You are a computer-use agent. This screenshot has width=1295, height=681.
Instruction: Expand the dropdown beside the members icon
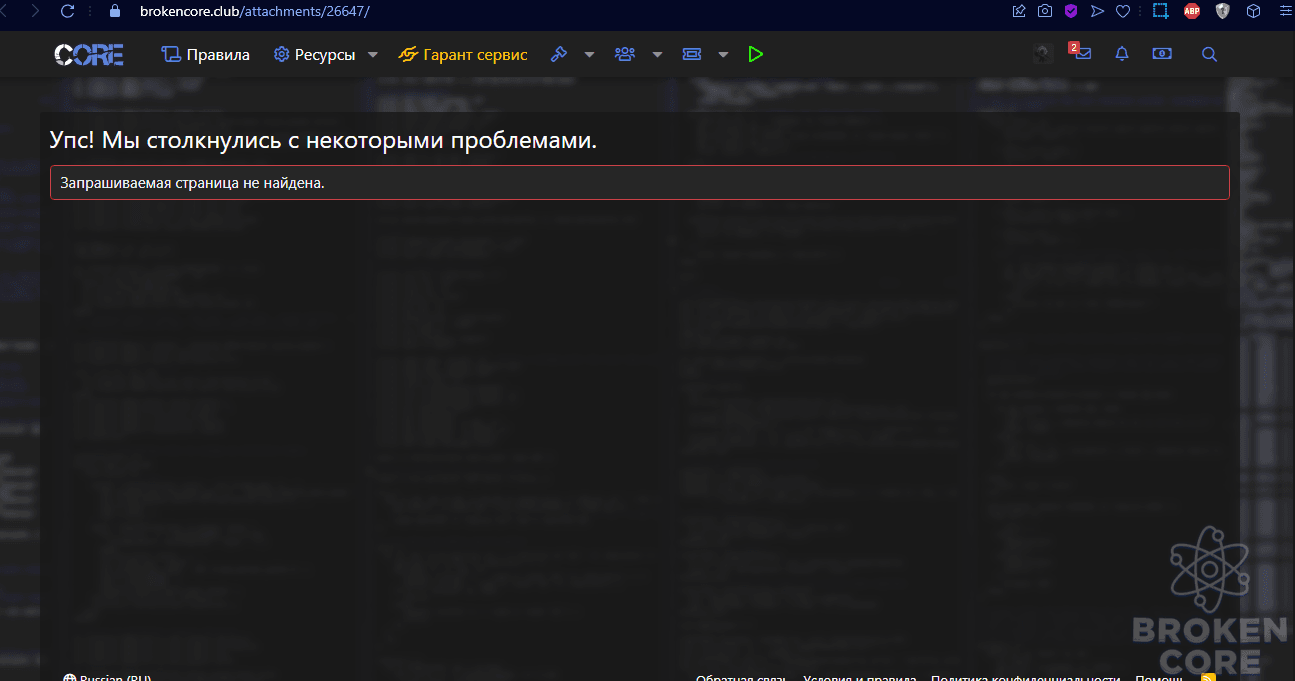(x=657, y=55)
